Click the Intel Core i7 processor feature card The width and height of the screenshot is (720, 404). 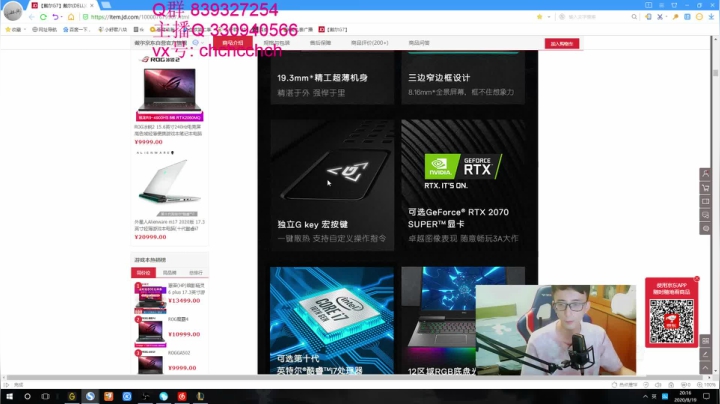(x=332, y=320)
